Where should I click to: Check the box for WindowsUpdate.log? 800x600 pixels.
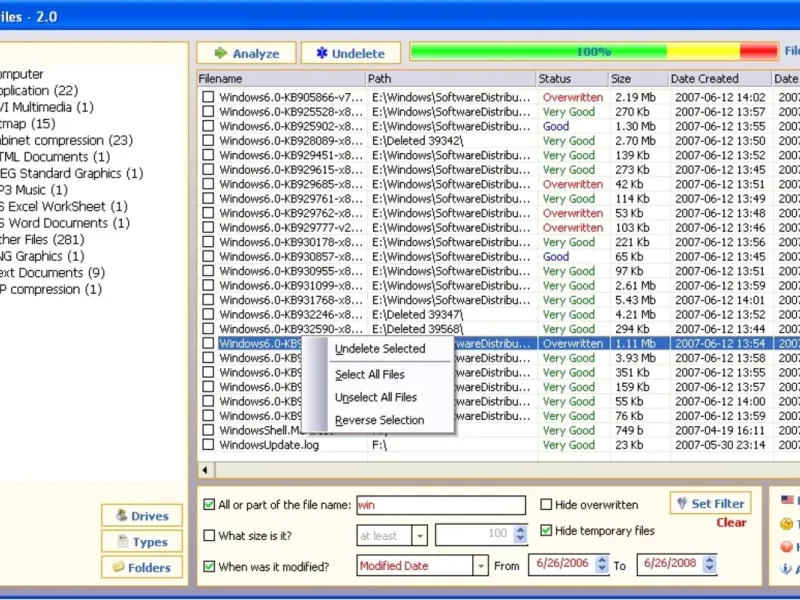208,444
